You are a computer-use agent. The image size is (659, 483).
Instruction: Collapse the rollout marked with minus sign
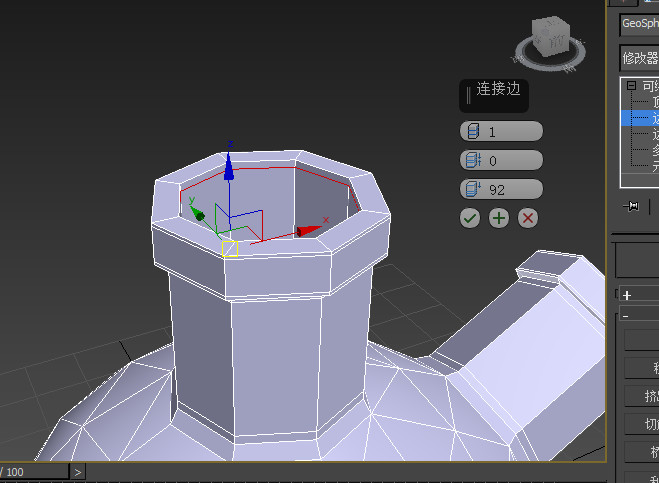[627, 315]
